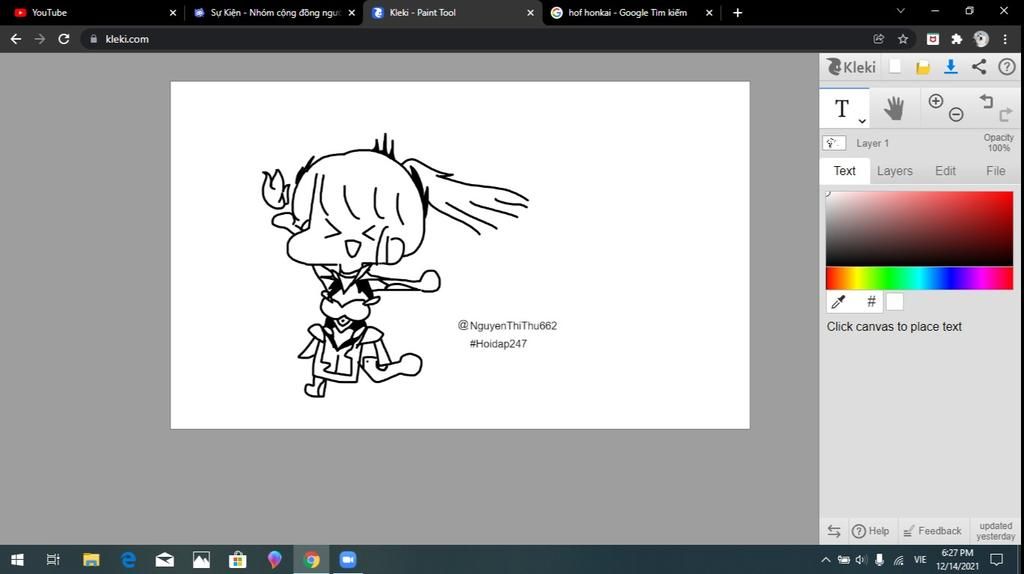Switch to the Edit tab
Screen dimensions: 1024x574
tap(945, 171)
